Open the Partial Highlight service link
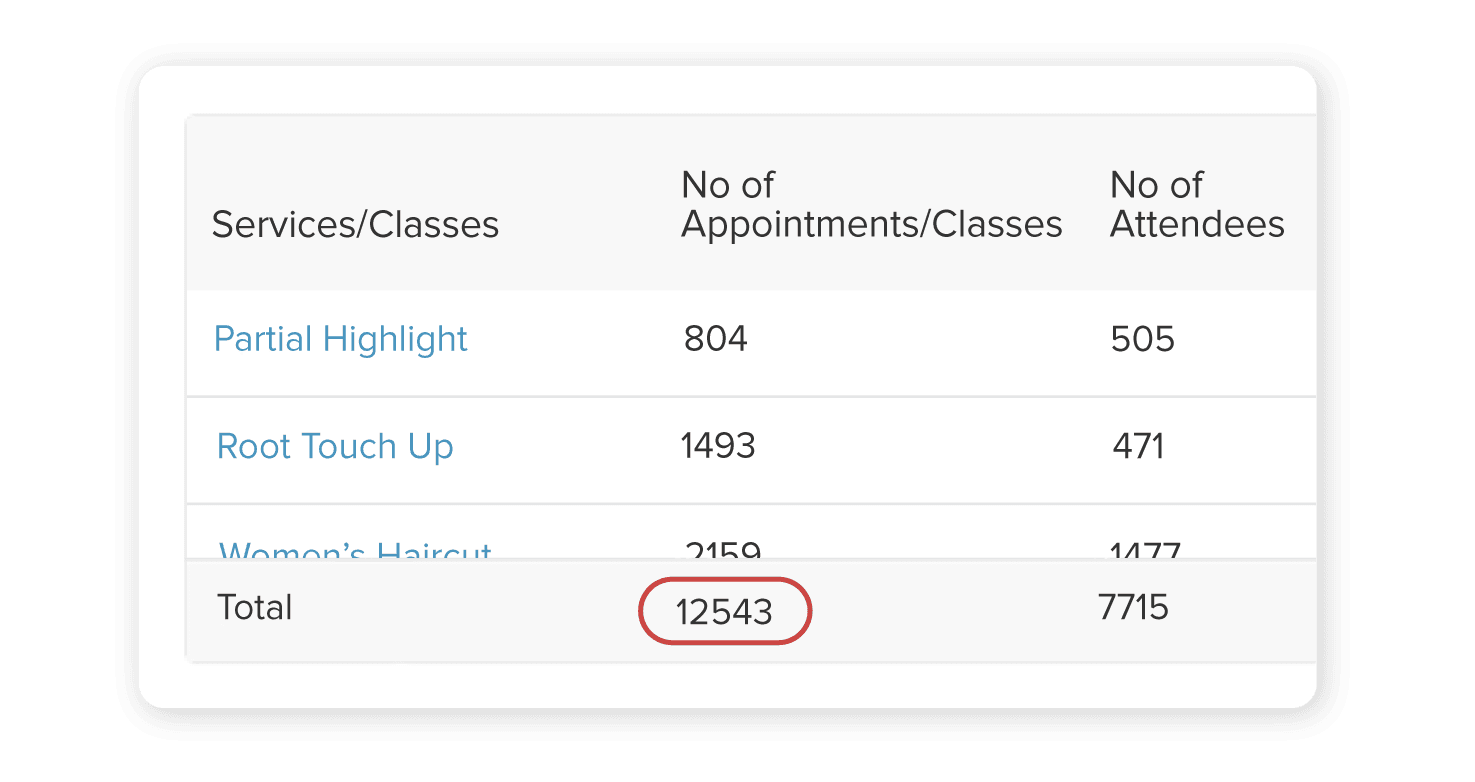This screenshot has width=1475, height=782. [340, 339]
